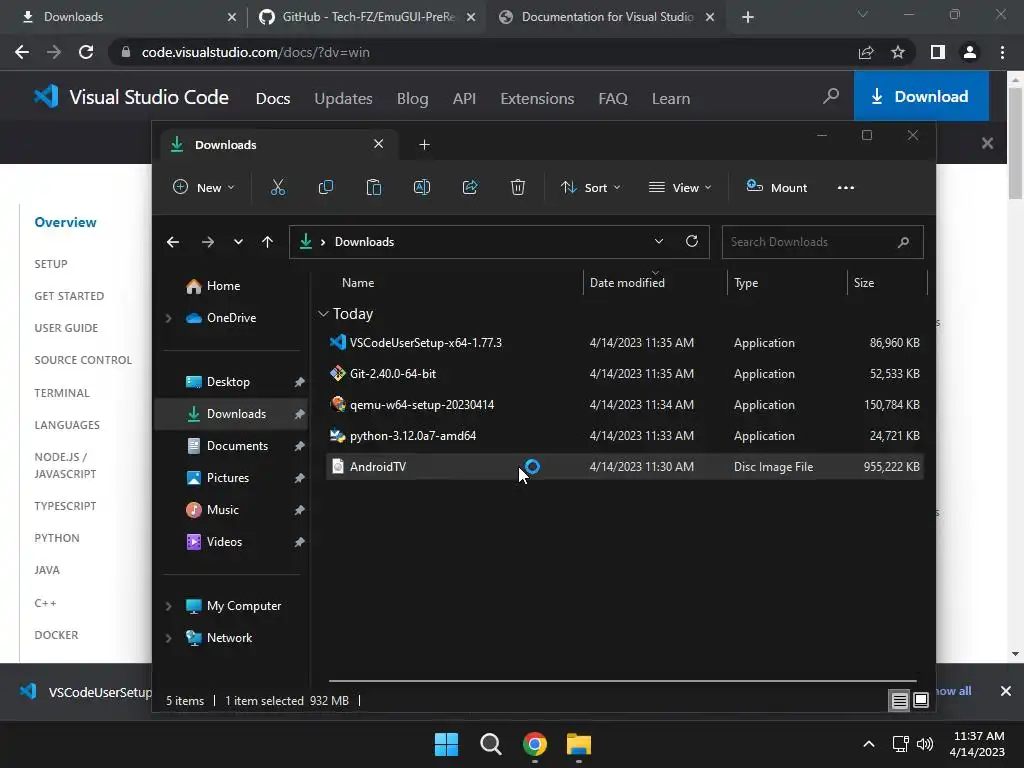Switch to GitHub Tech-FZ/EmuGUI Chrome tab

pyautogui.click(x=367, y=17)
